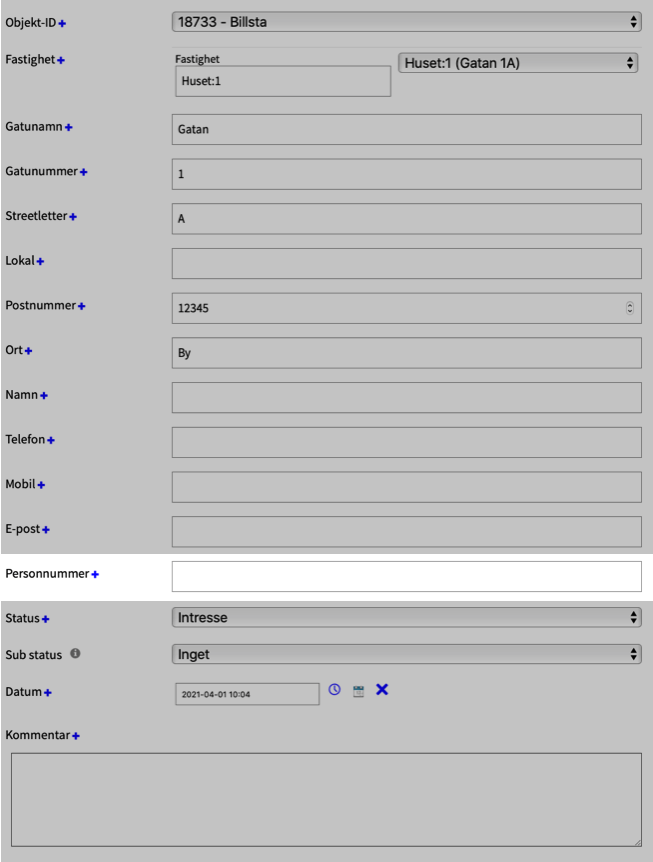Click the clock icon beside the Datum field
Viewport: 653px width, 862px height.
pyautogui.click(x=335, y=690)
